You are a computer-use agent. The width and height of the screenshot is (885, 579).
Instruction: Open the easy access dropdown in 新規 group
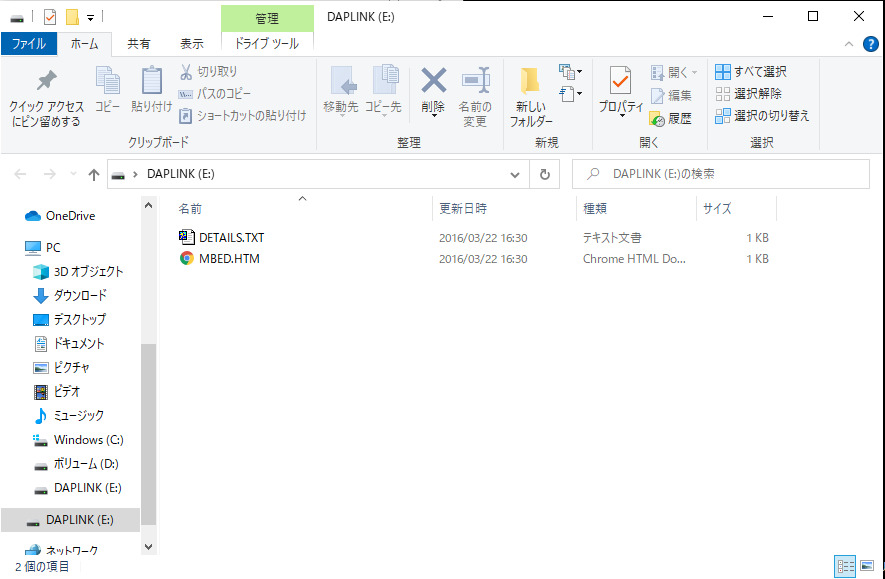tap(571, 94)
